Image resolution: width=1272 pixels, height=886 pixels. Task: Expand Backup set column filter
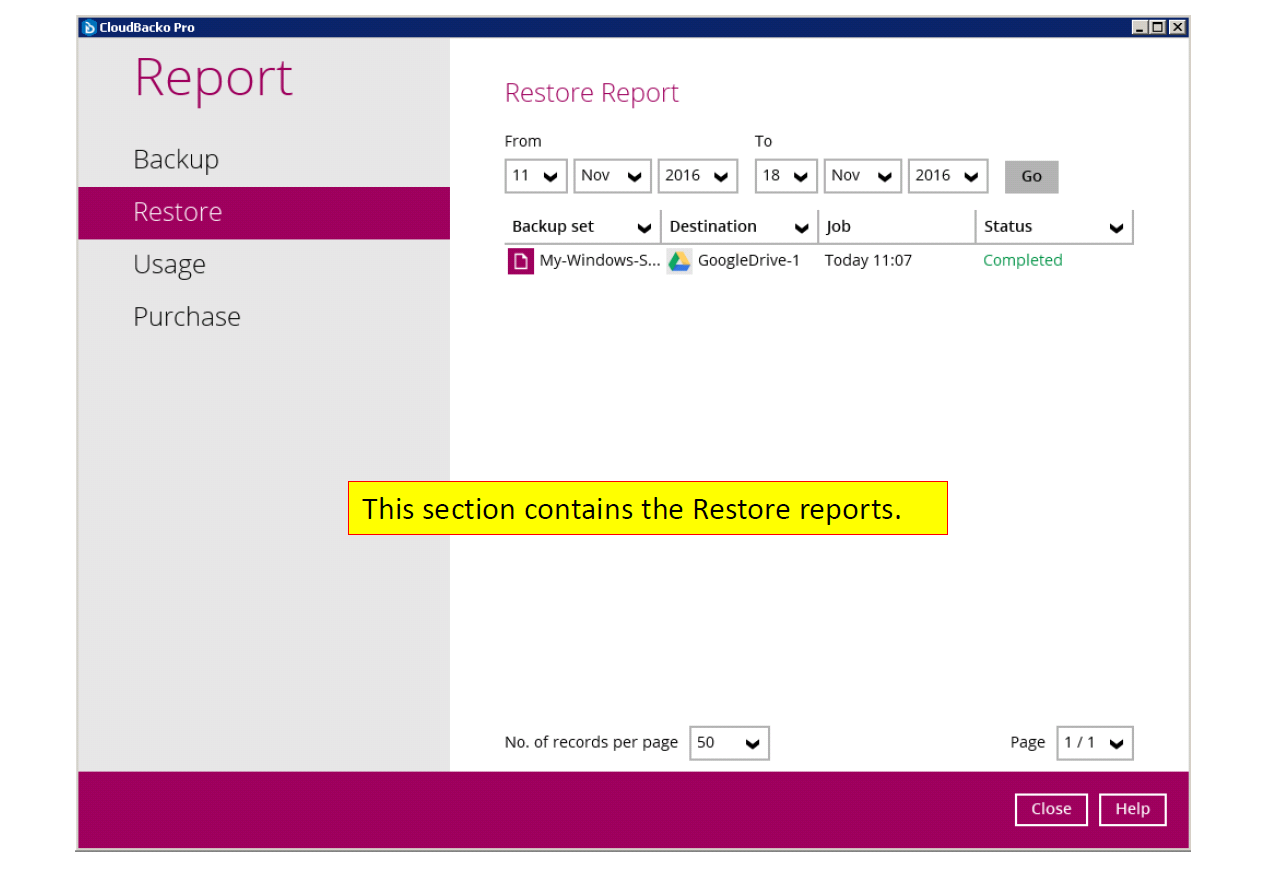point(644,228)
